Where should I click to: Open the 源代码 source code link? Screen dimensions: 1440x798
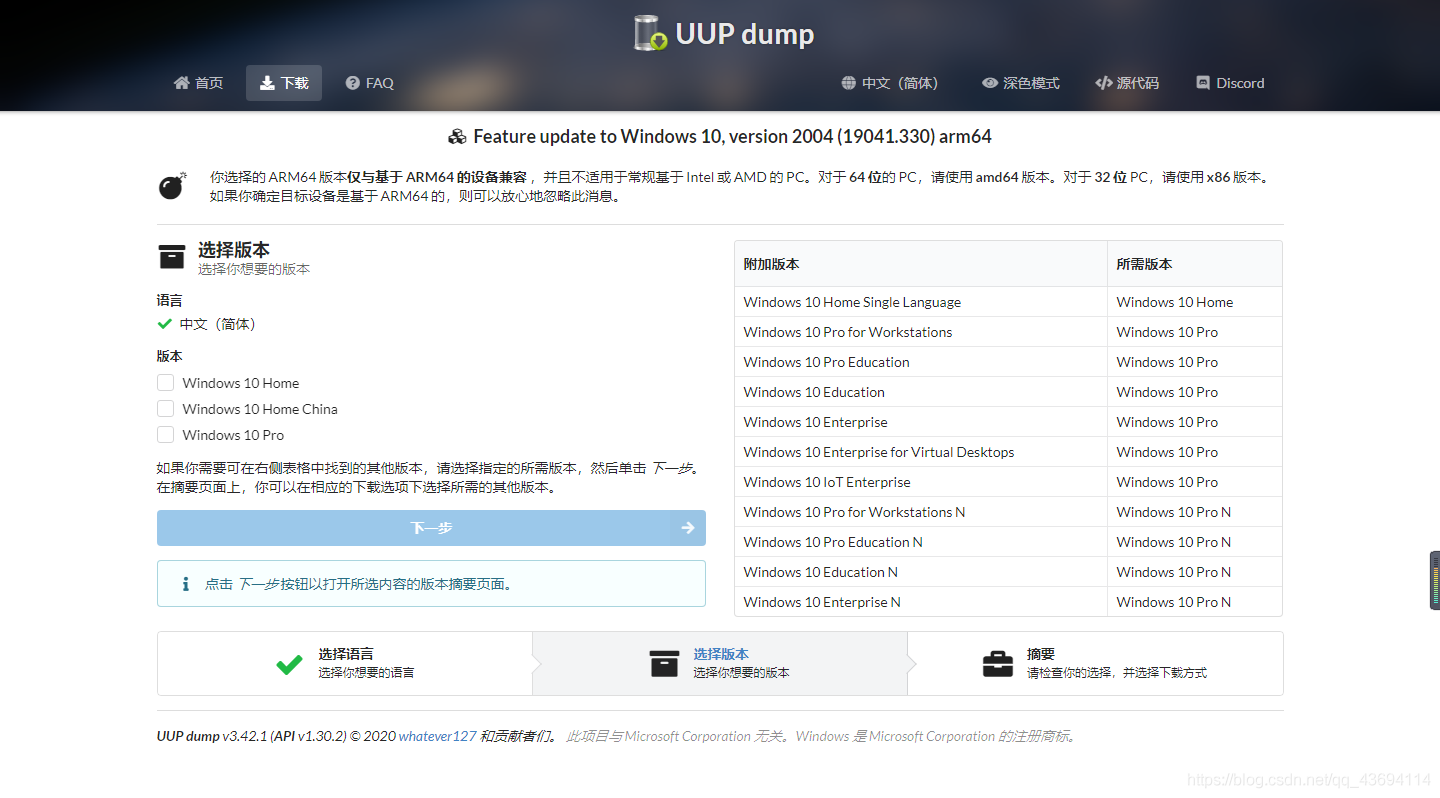pyautogui.click(x=1127, y=83)
